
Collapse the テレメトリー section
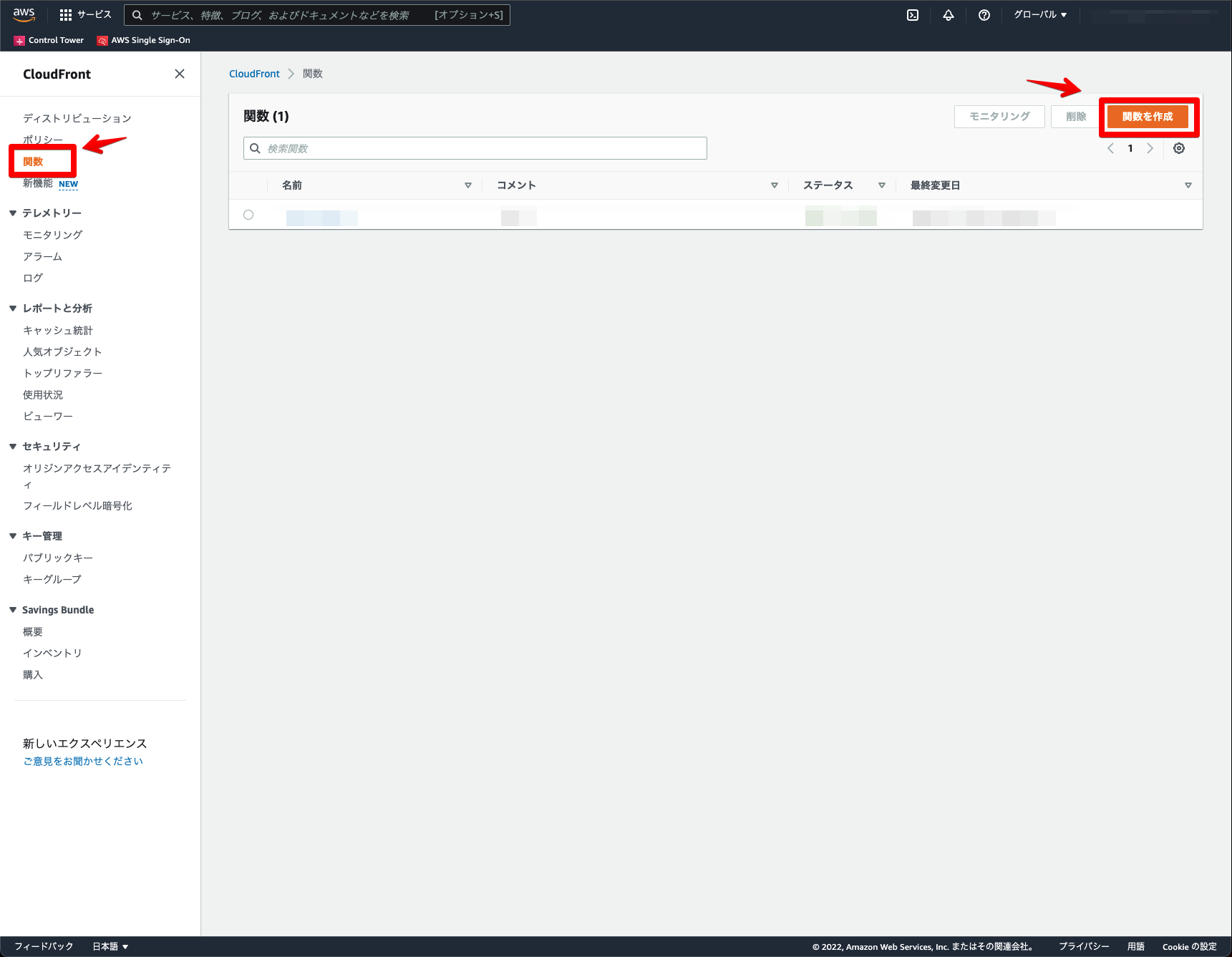pyautogui.click(x=13, y=213)
